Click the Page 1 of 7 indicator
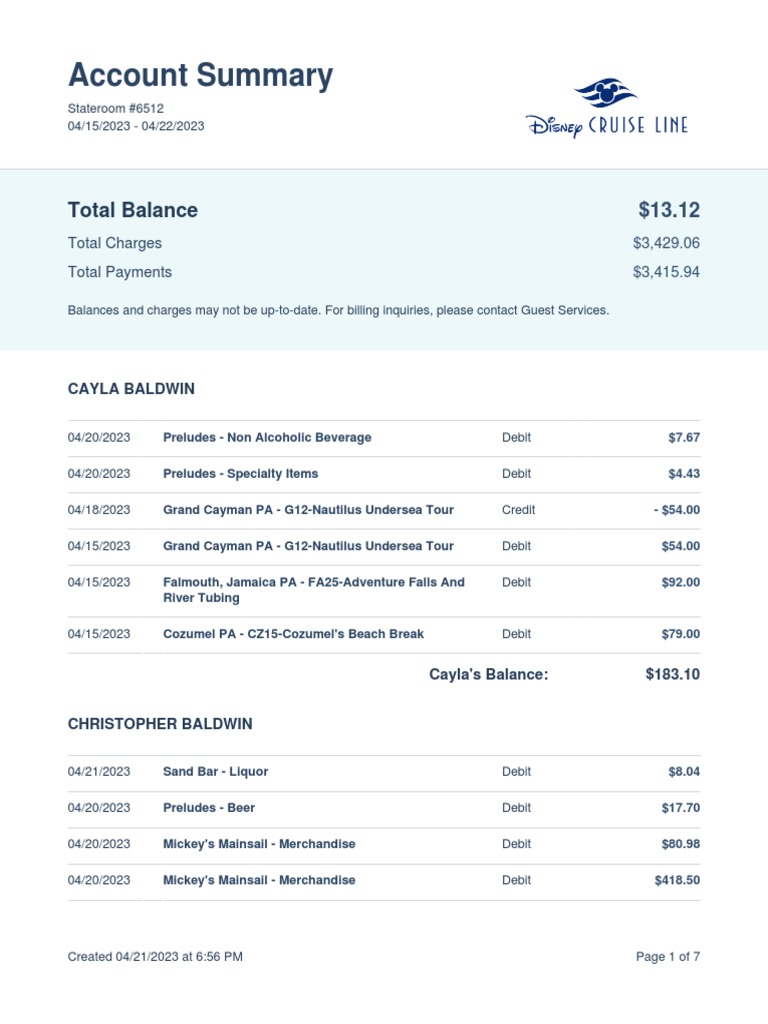The width and height of the screenshot is (768, 1024). point(667,957)
